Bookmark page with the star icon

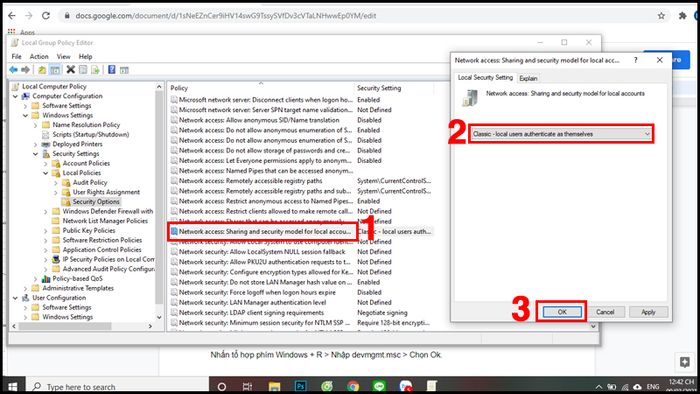point(661,16)
